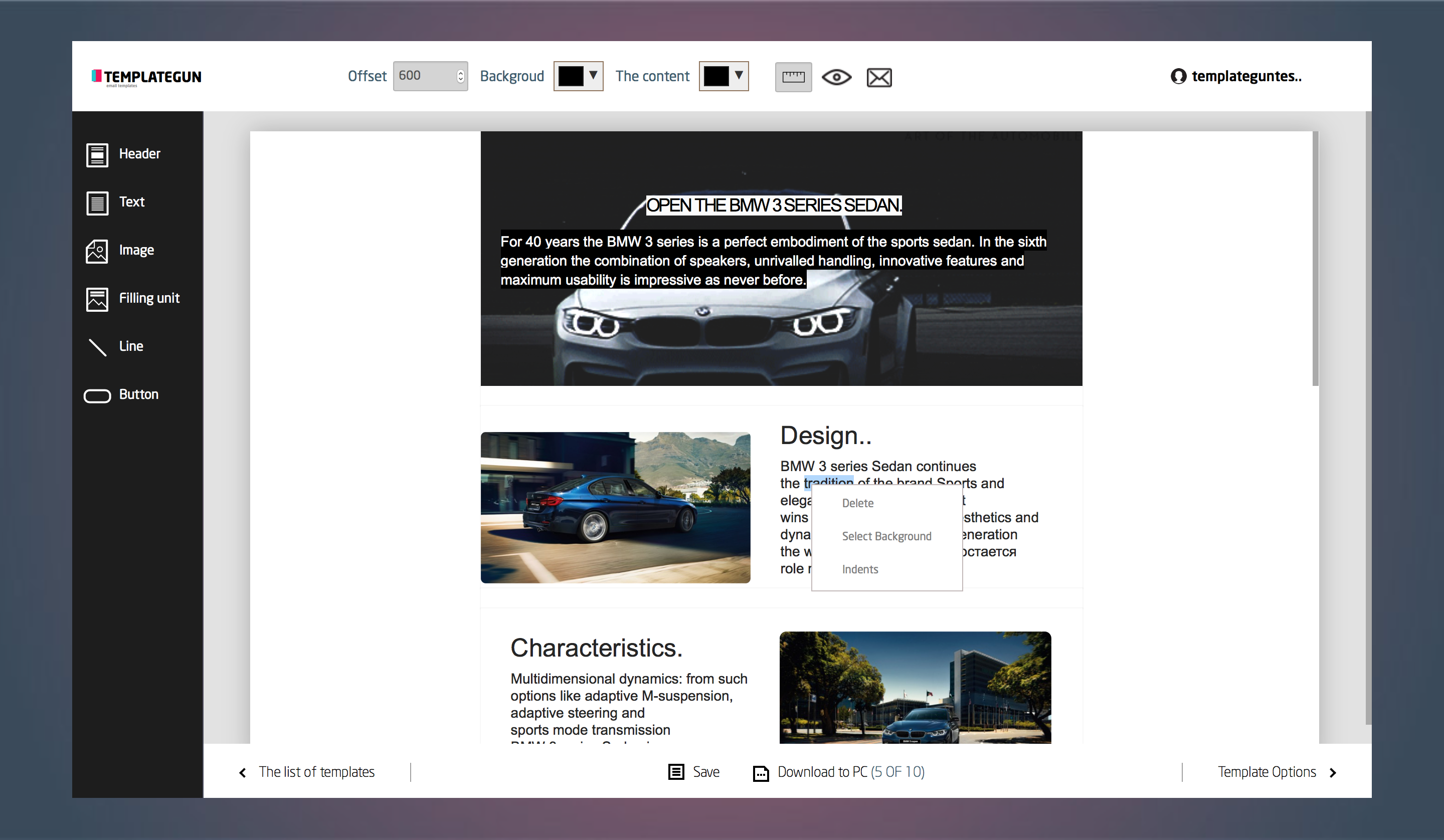Image resolution: width=1444 pixels, height=840 pixels.
Task: Open the Backgroud color dropdown arrow
Action: click(593, 76)
